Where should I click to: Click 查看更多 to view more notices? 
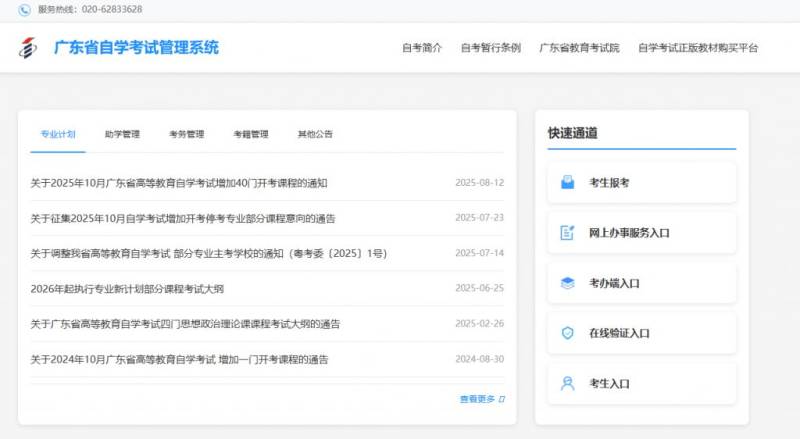point(477,399)
